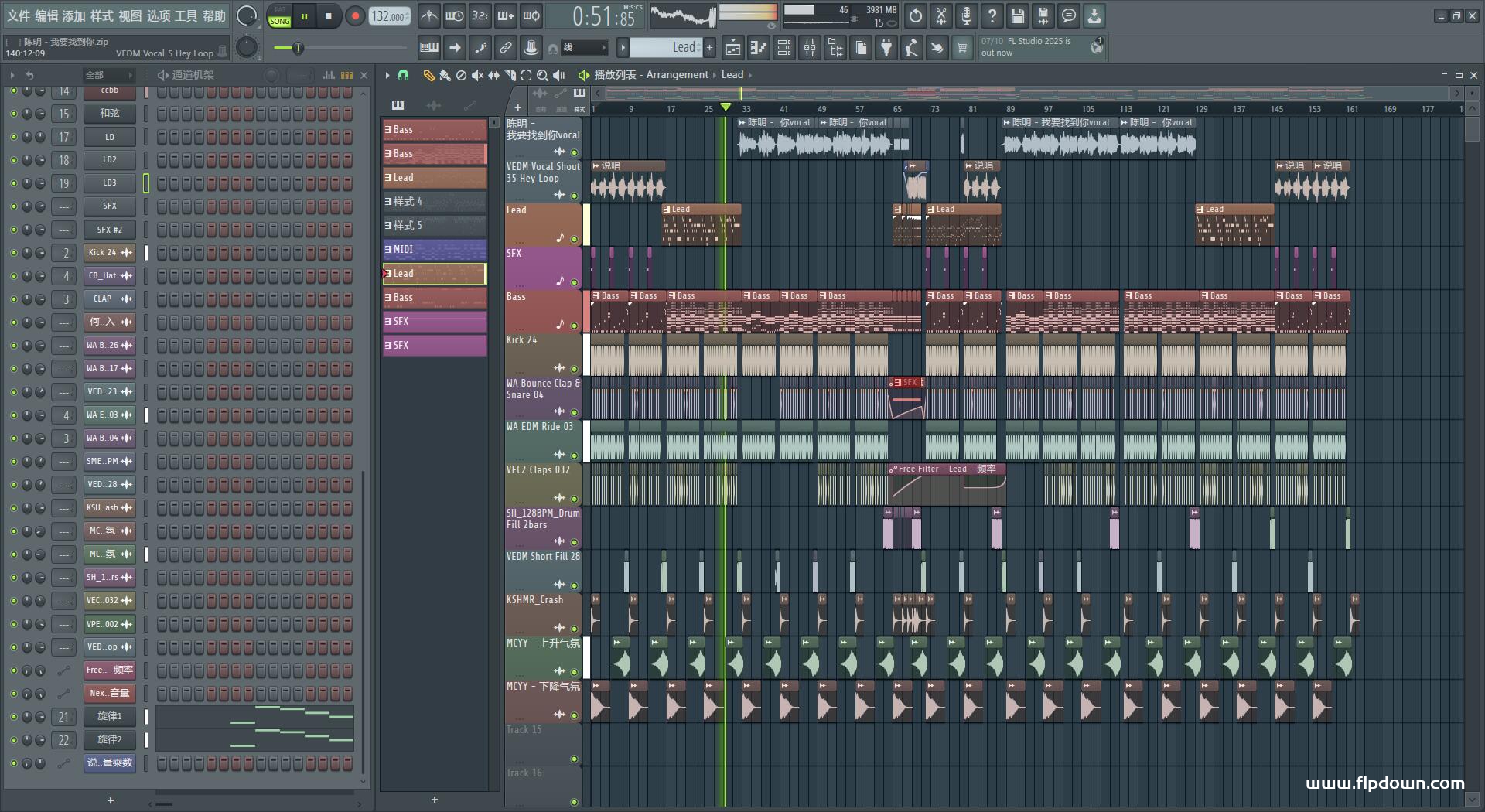1485x812 pixels.
Task: Open channel rack group filter dropdown
Action: coord(108,75)
